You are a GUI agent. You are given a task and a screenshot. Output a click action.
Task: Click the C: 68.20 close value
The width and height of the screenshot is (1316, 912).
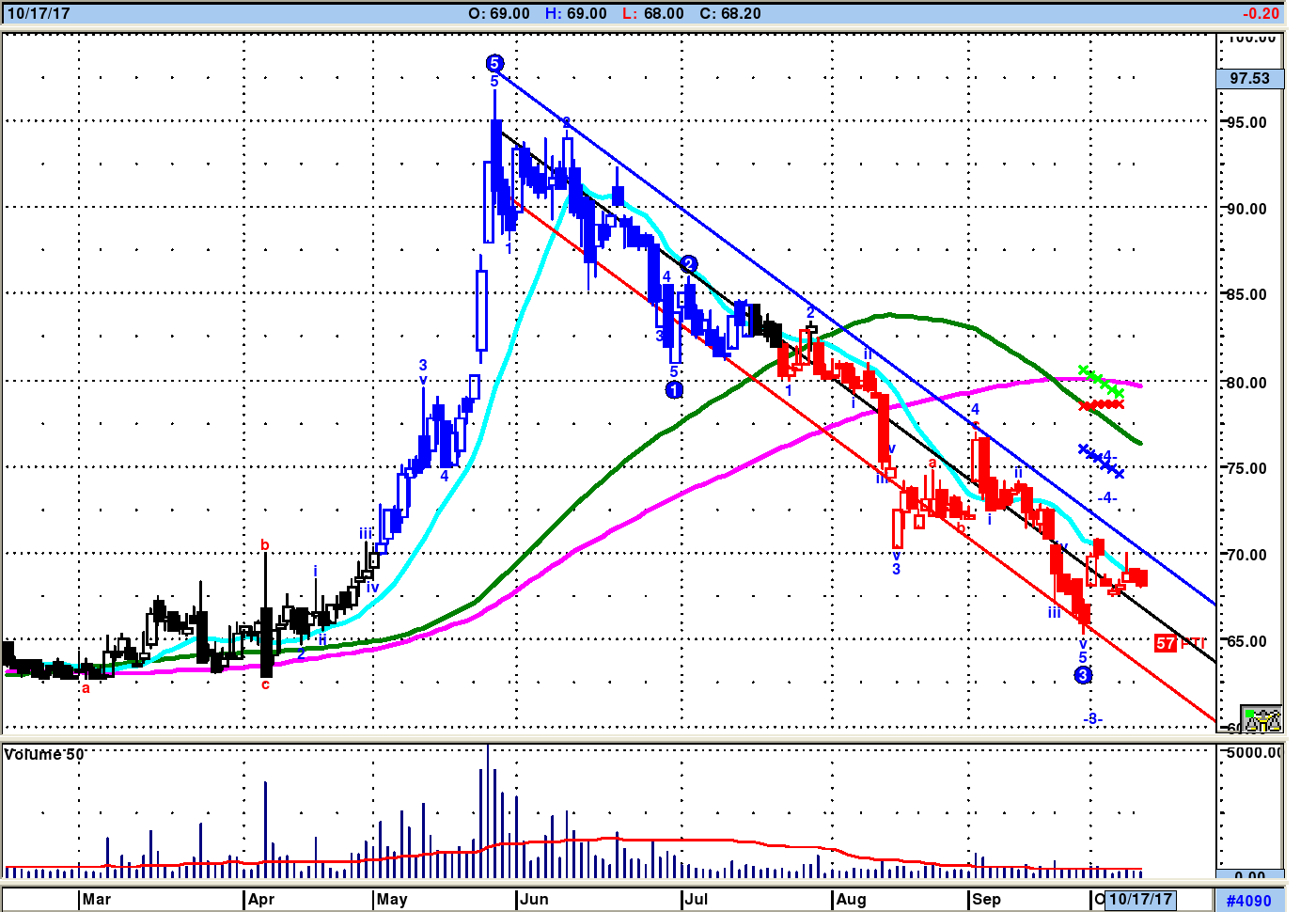point(730,13)
